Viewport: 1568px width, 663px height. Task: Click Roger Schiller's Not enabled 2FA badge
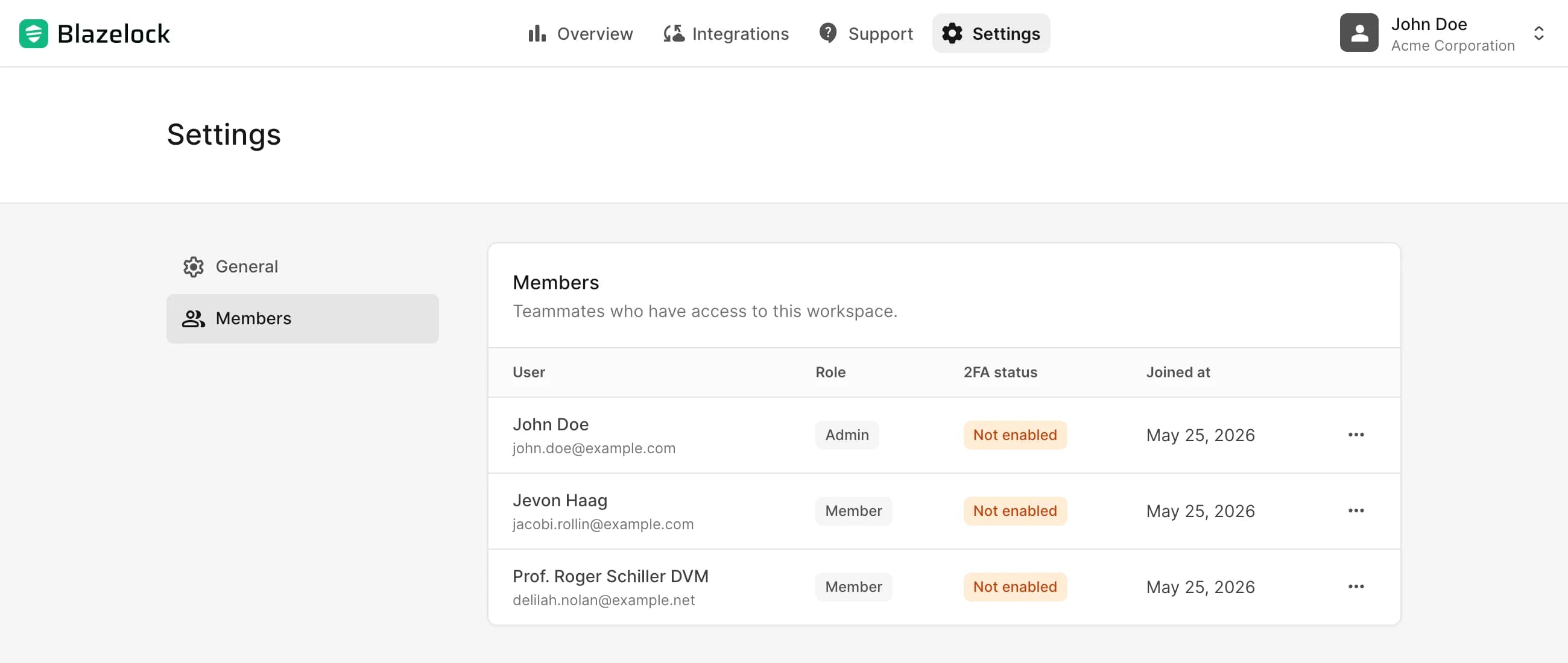click(x=1015, y=587)
